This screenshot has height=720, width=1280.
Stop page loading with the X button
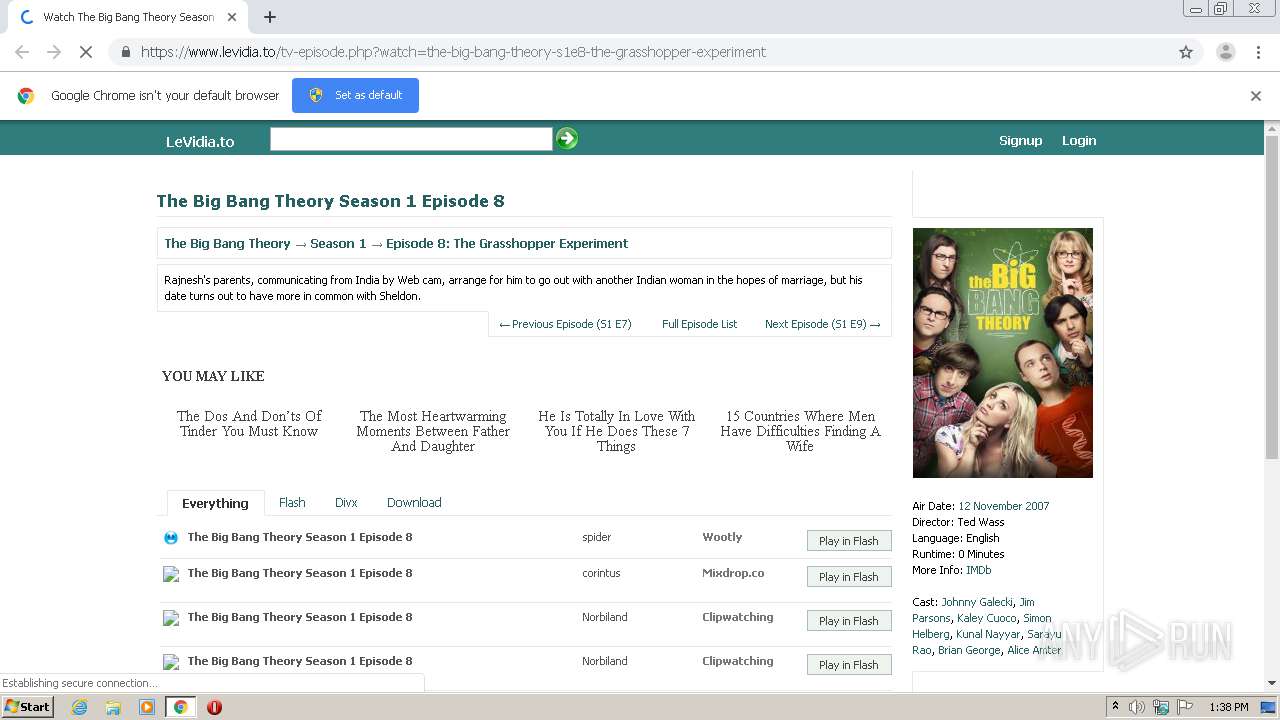click(x=86, y=52)
